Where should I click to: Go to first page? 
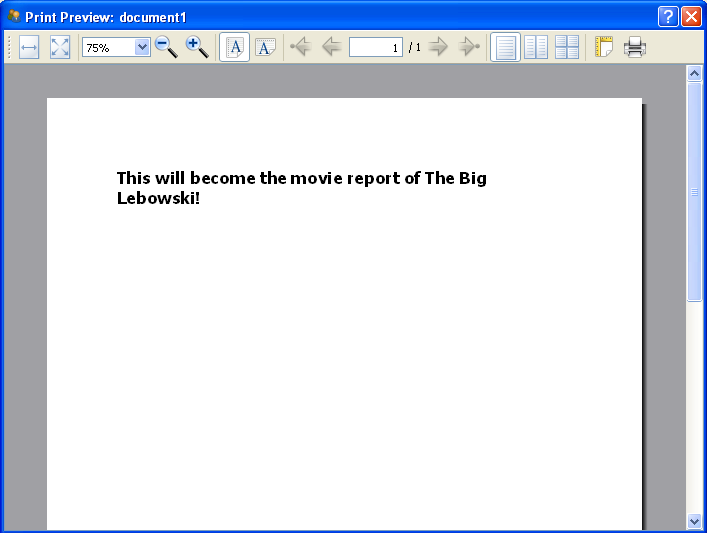[x=301, y=46]
